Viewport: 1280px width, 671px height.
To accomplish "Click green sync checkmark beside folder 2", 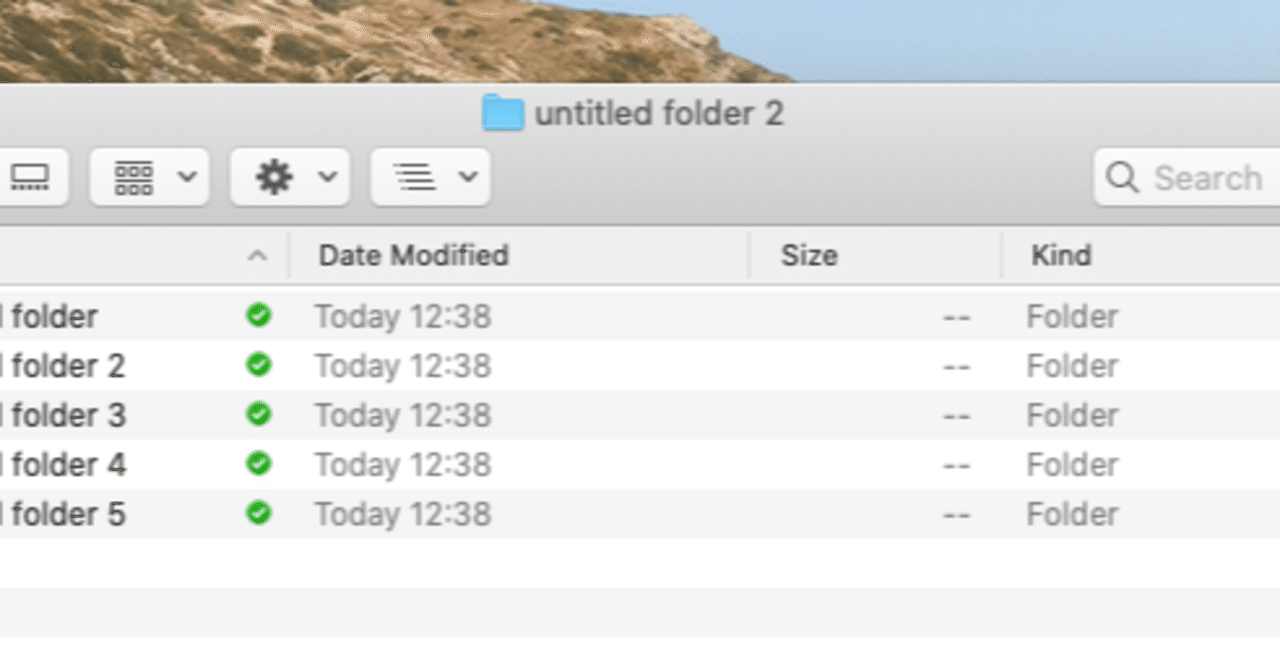I will 258,365.
